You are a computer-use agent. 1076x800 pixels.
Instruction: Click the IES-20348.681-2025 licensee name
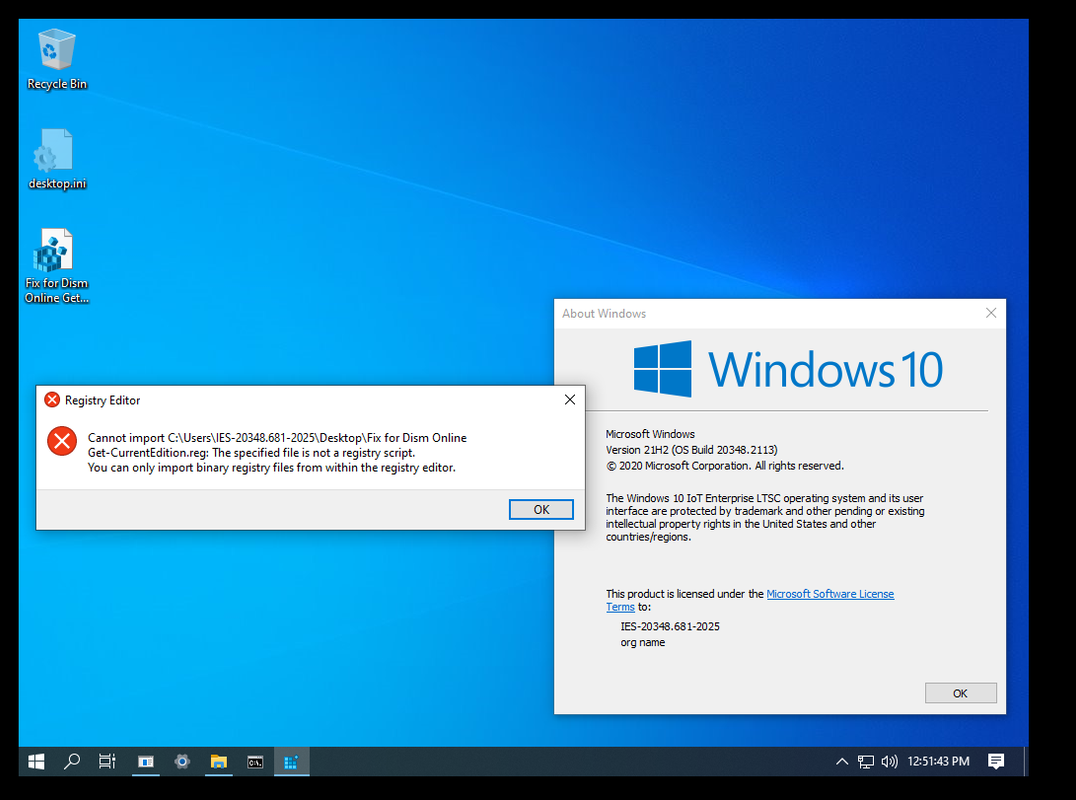click(670, 626)
